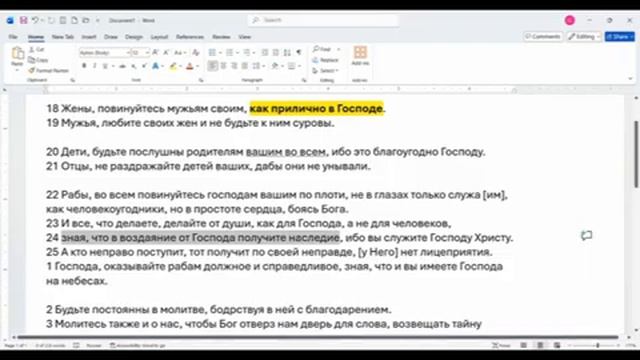The width and height of the screenshot is (640, 360).
Task: Switch to the Design tab
Action: click(x=134, y=37)
